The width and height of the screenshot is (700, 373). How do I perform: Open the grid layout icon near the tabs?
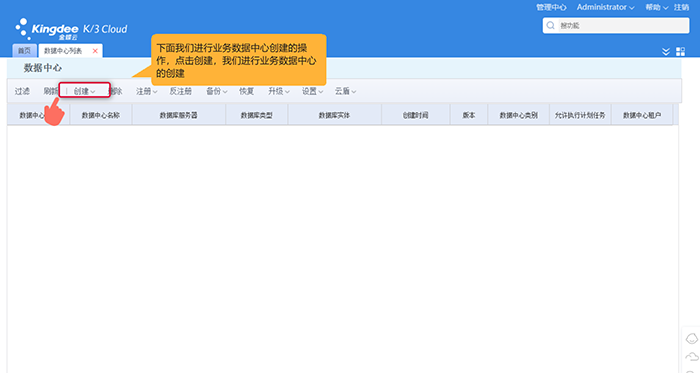click(680, 52)
